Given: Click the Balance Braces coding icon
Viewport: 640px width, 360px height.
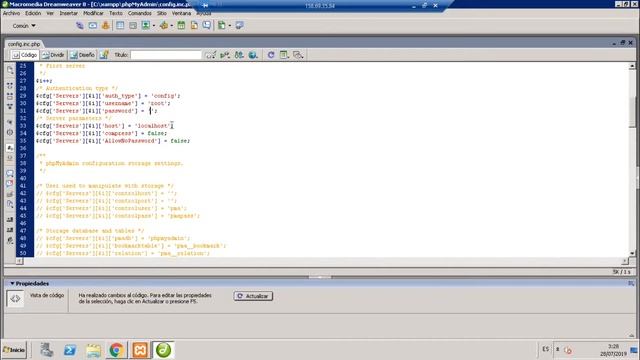Looking at the screenshot, I should tap(10, 132).
